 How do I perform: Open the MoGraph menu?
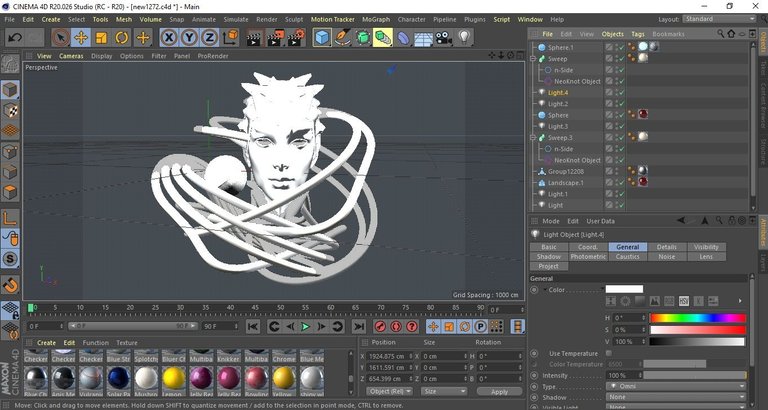coord(376,19)
